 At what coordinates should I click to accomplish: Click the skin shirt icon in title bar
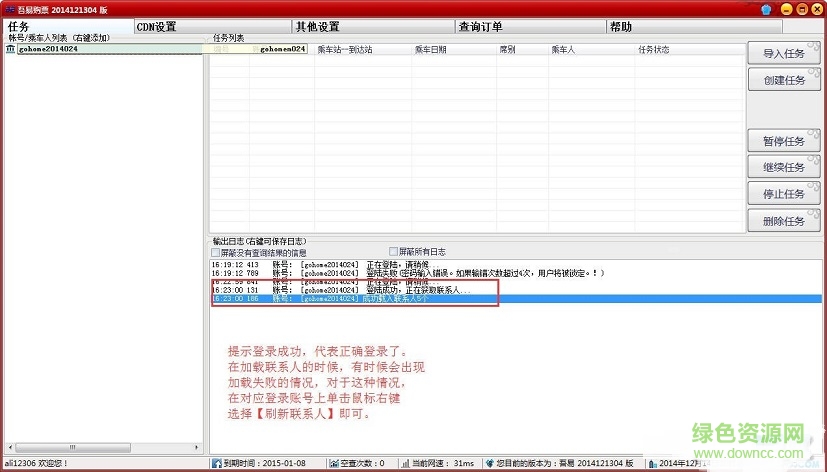766,9
